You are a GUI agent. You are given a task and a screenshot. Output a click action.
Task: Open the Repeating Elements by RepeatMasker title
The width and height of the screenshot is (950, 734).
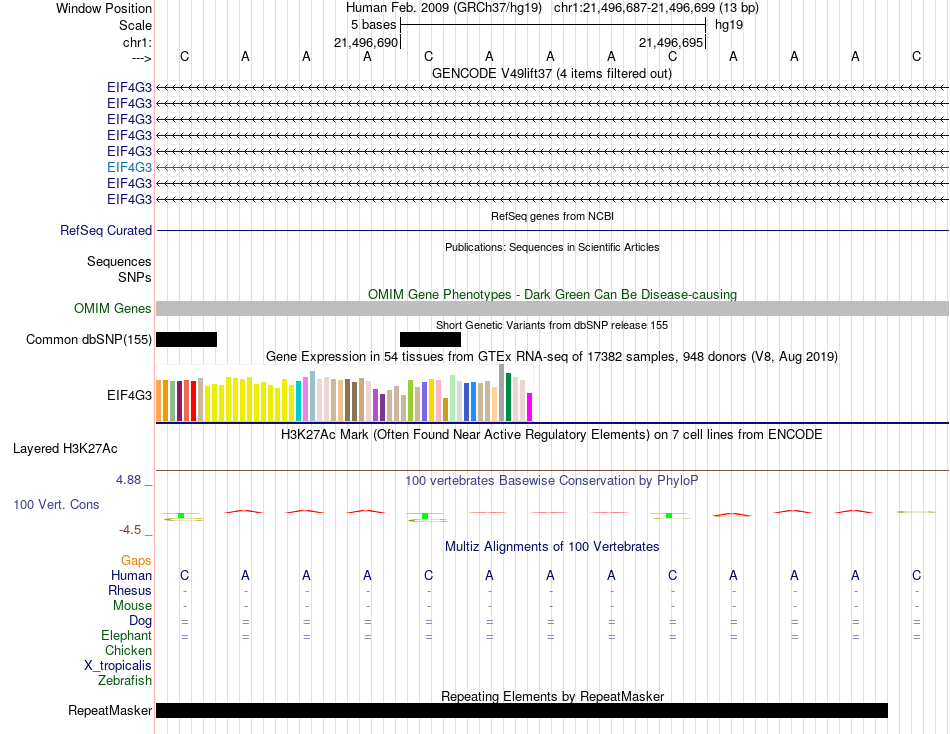[552, 696]
